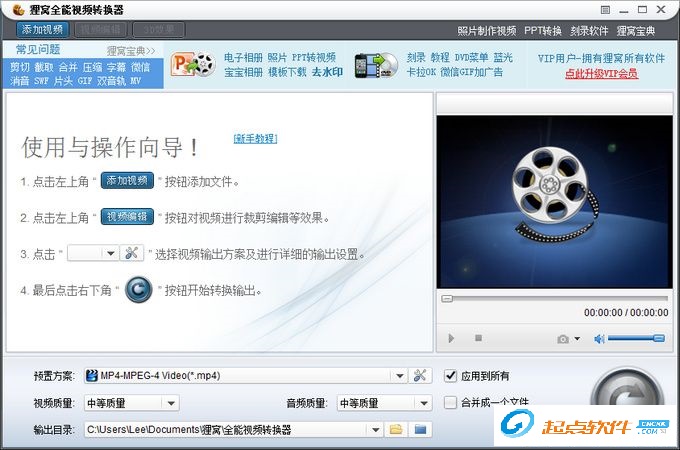Expand the 输出目录 path dropdown arrow

(x=376, y=430)
